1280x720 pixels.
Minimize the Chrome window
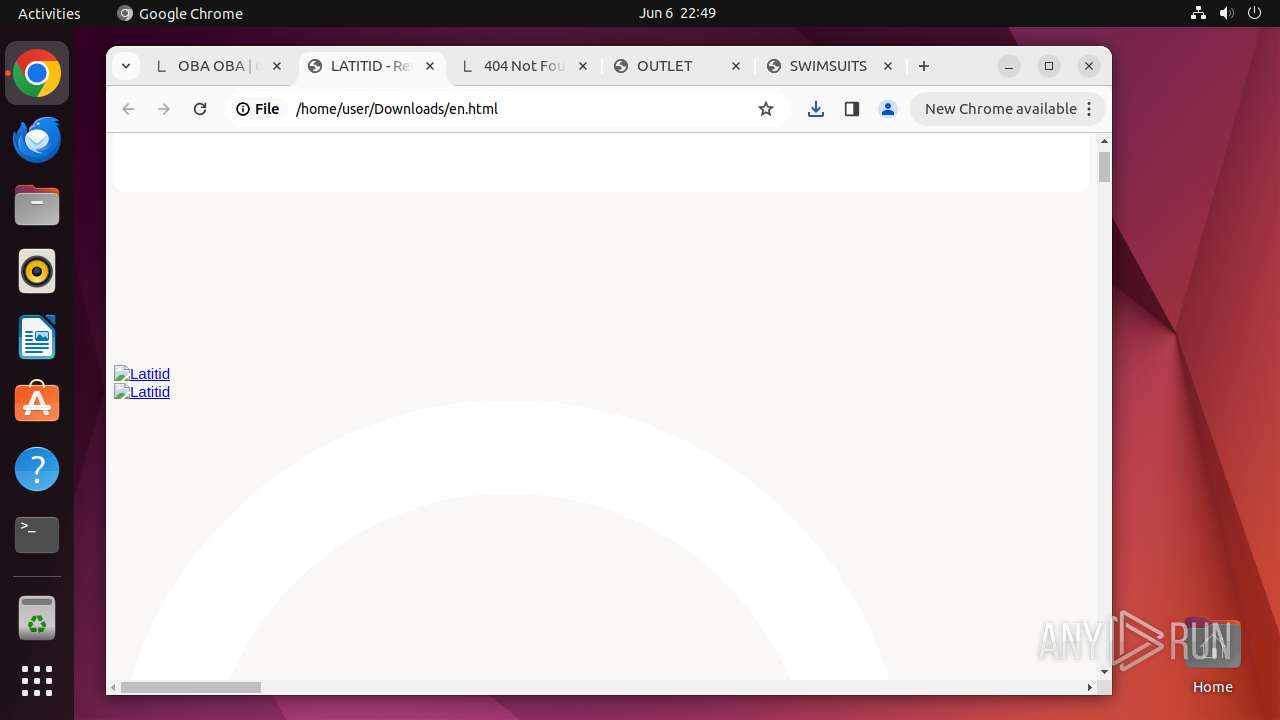[x=1009, y=66]
